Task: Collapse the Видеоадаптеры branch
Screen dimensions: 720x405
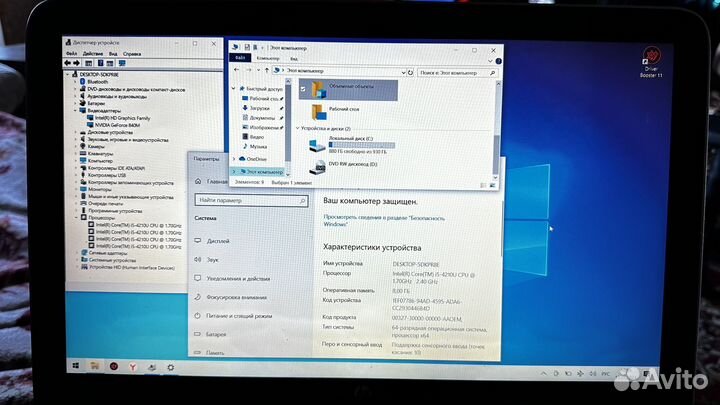Action: (x=76, y=111)
